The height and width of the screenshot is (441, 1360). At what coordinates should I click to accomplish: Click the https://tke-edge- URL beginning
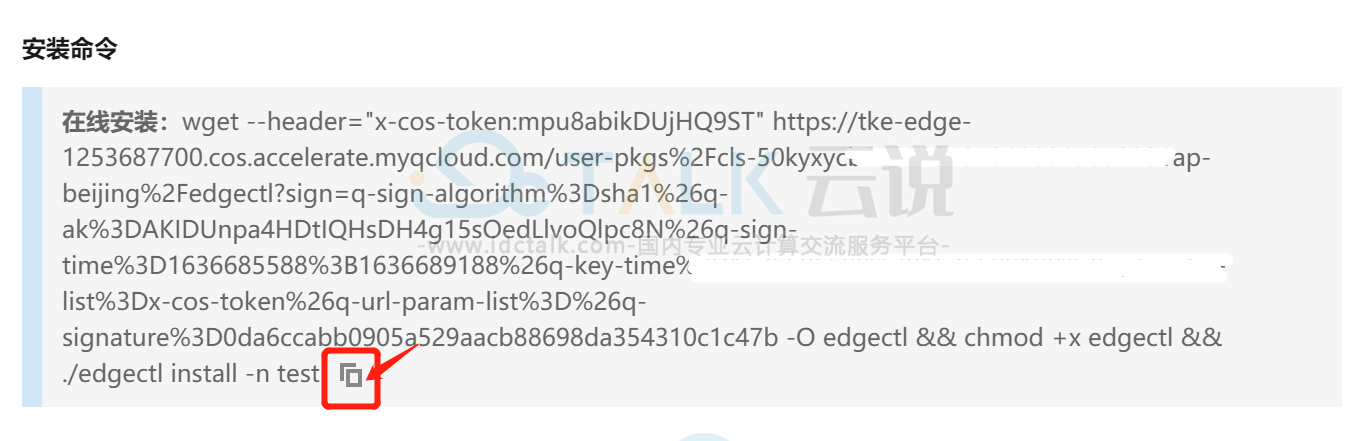(x=872, y=123)
